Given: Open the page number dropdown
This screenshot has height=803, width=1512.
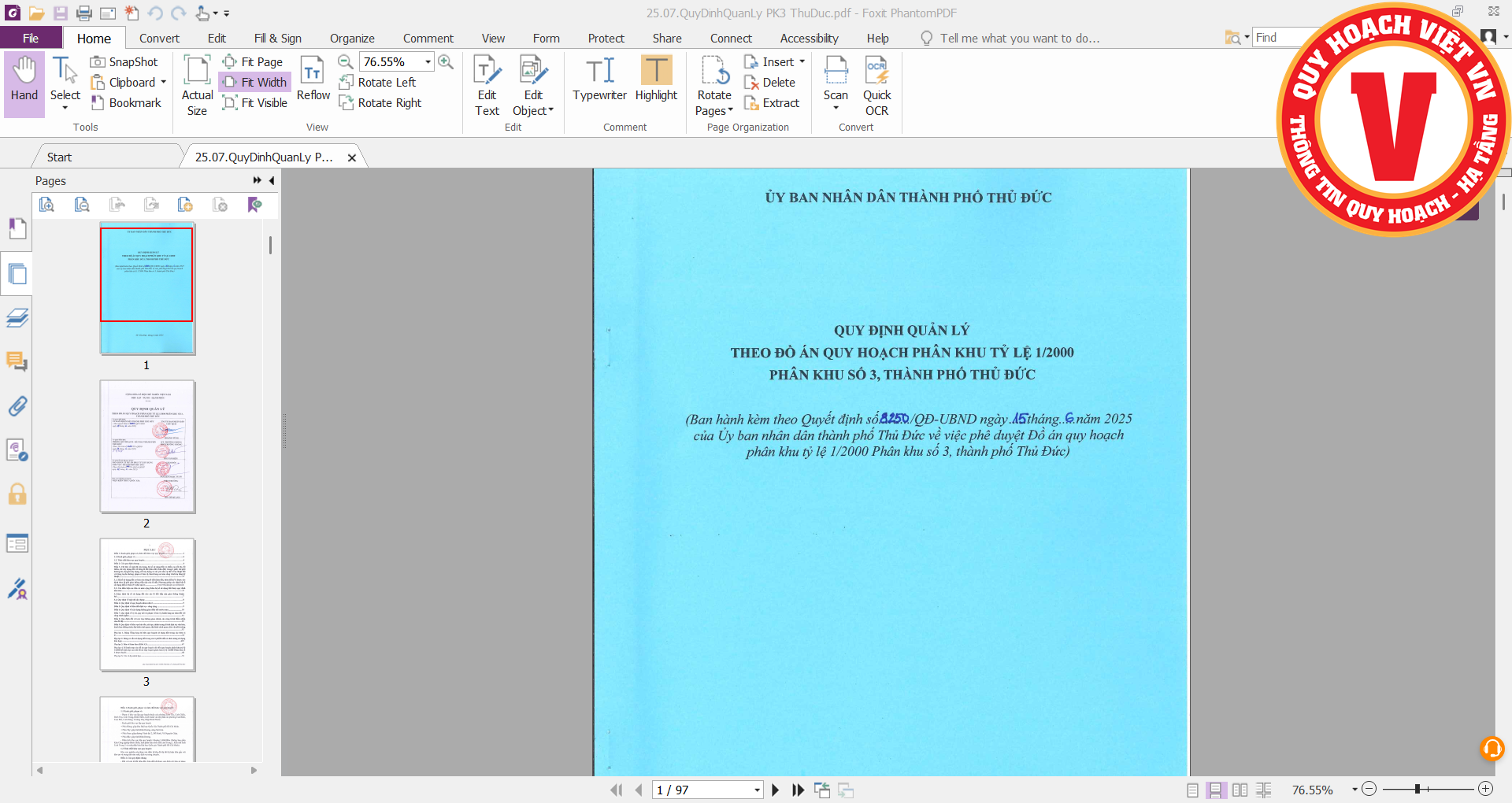Looking at the screenshot, I should click(757, 790).
